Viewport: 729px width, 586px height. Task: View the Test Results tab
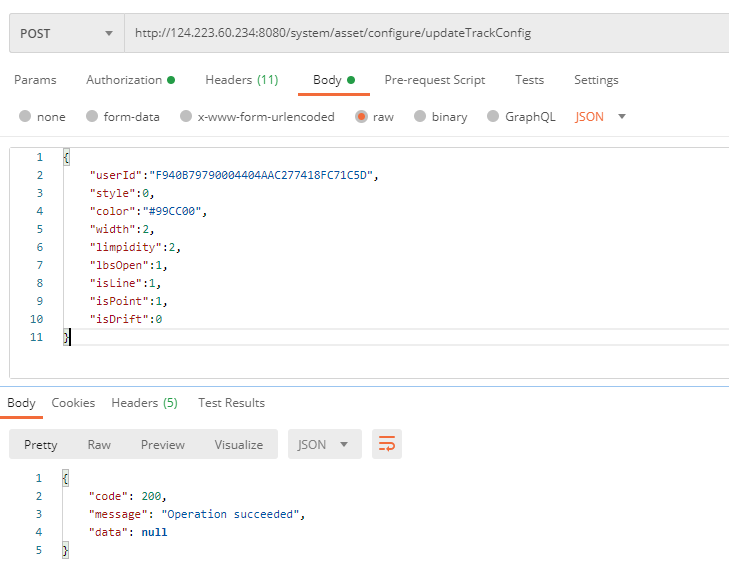pyautogui.click(x=231, y=403)
